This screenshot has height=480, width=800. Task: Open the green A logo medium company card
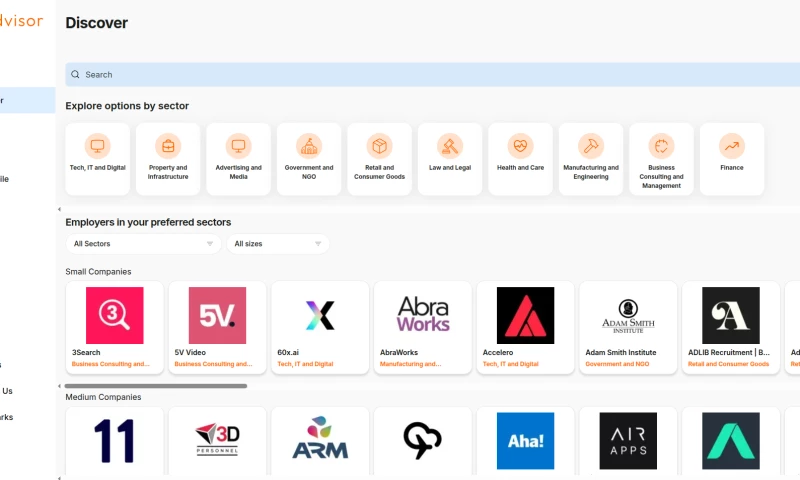click(731, 441)
